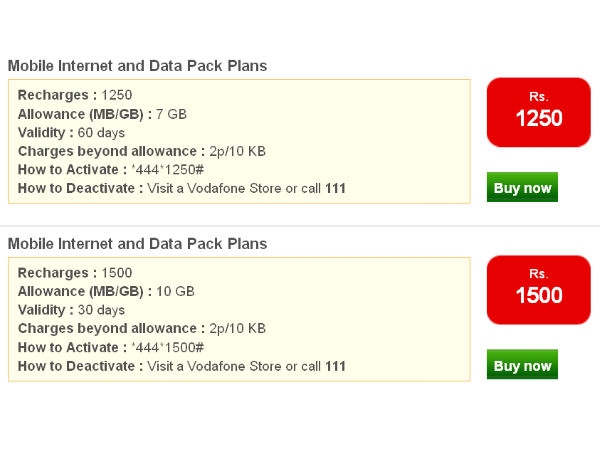Click the Validity 60 days line
The width and height of the screenshot is (600, 450).
(x=71, y=133)
